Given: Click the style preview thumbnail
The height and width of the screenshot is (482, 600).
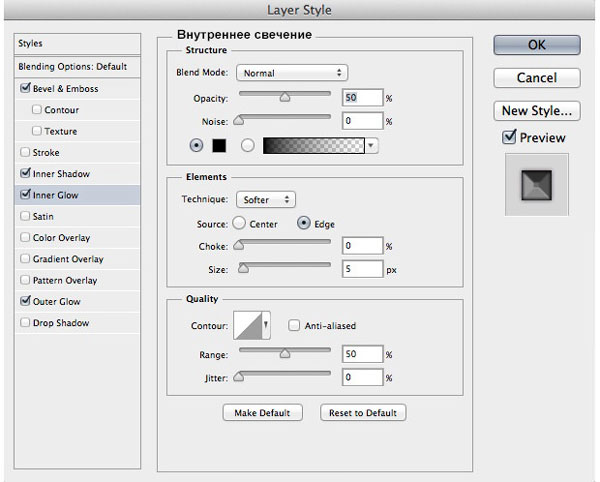Looking at the screenshot, I should [x=537, y=185].
